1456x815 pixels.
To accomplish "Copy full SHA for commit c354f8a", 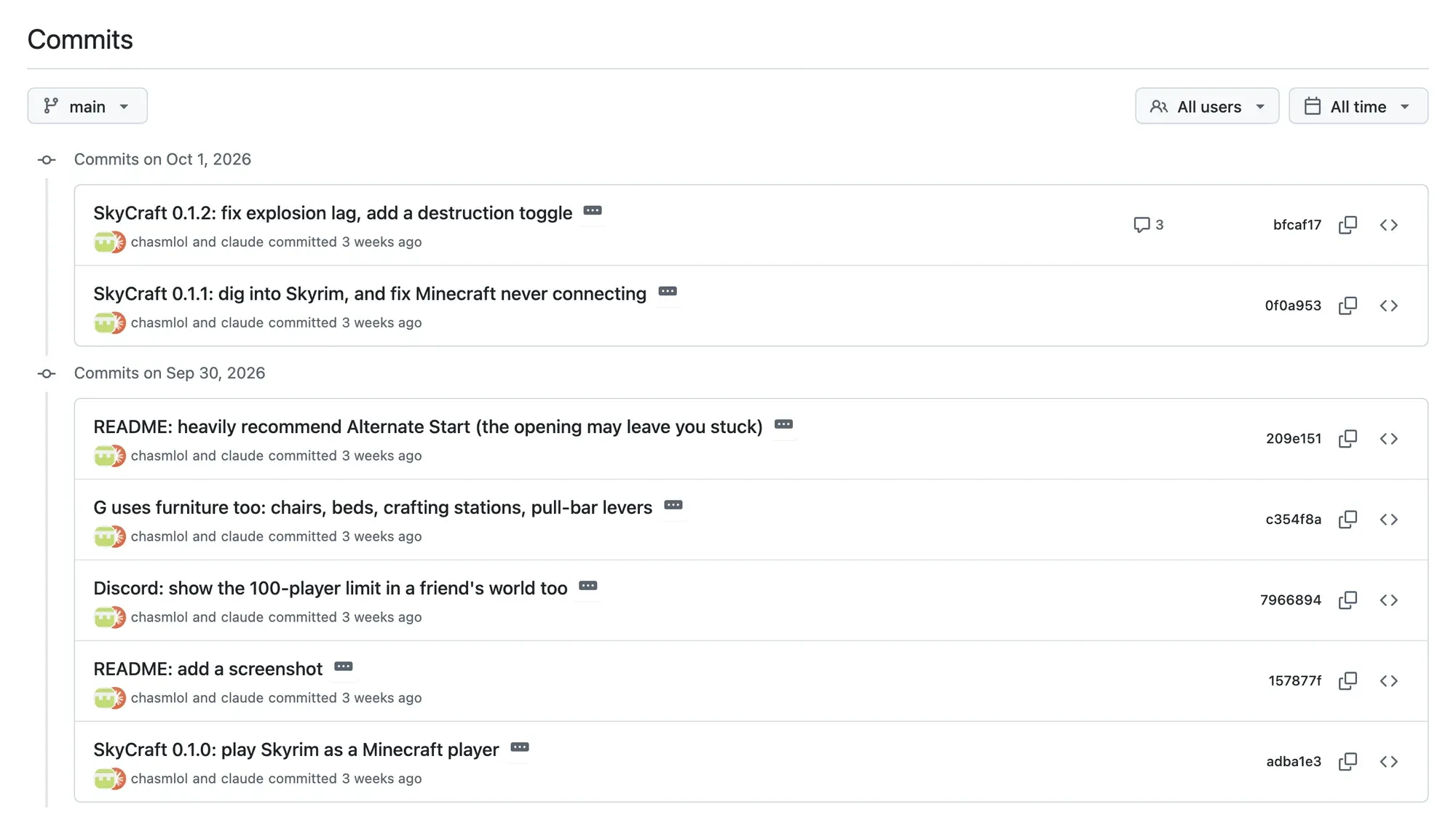I will (x=1348, y=520).
